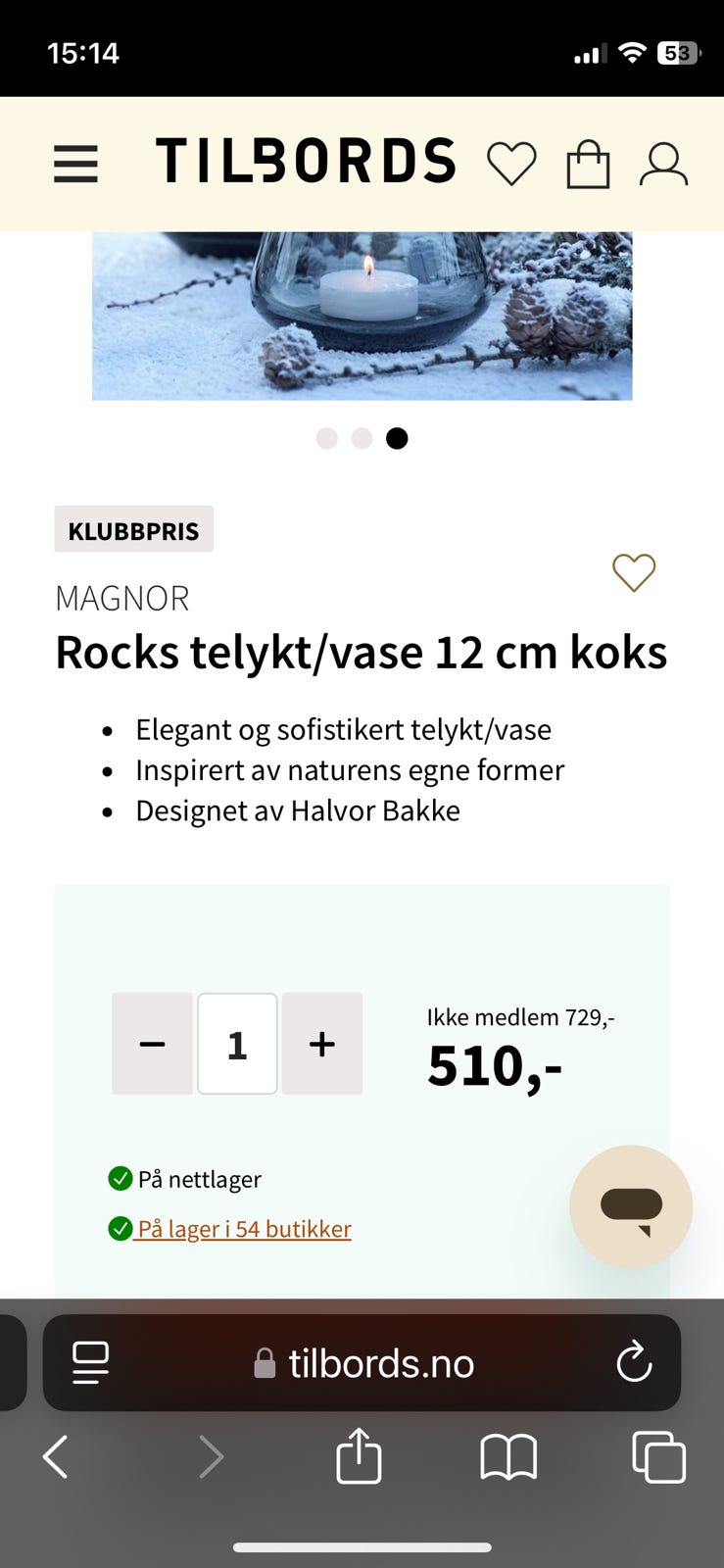Reload the tilbords.no page

coord(634,1362)
